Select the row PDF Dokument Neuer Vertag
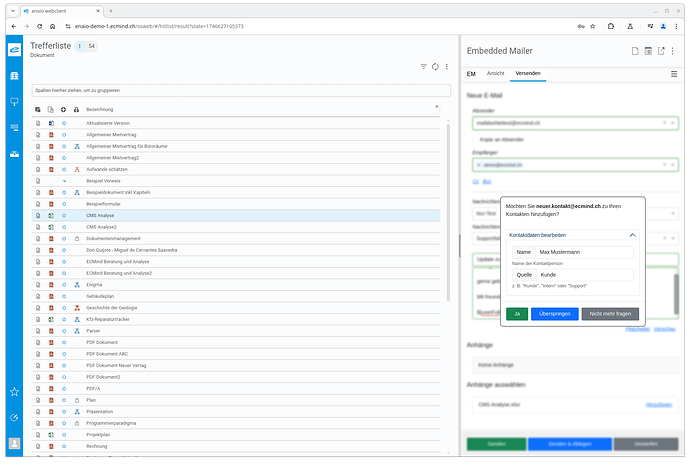 coord(236,366)
